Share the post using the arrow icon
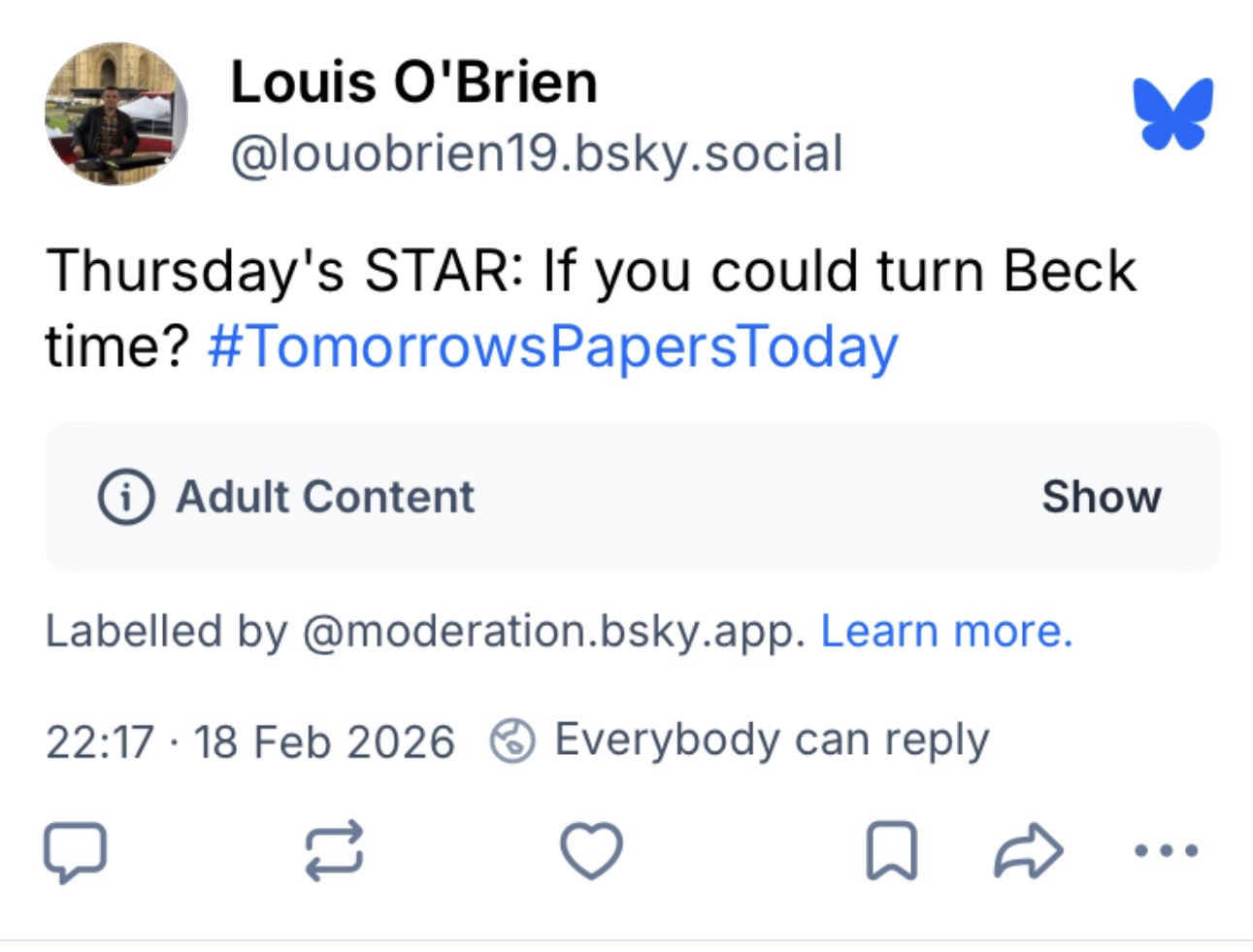The height and width of the screenshot is (952, 1253). coord(1029,851)
